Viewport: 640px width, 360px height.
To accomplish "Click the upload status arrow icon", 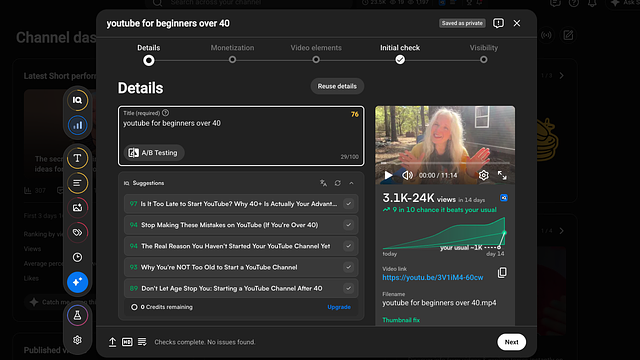I will [112, 342].
